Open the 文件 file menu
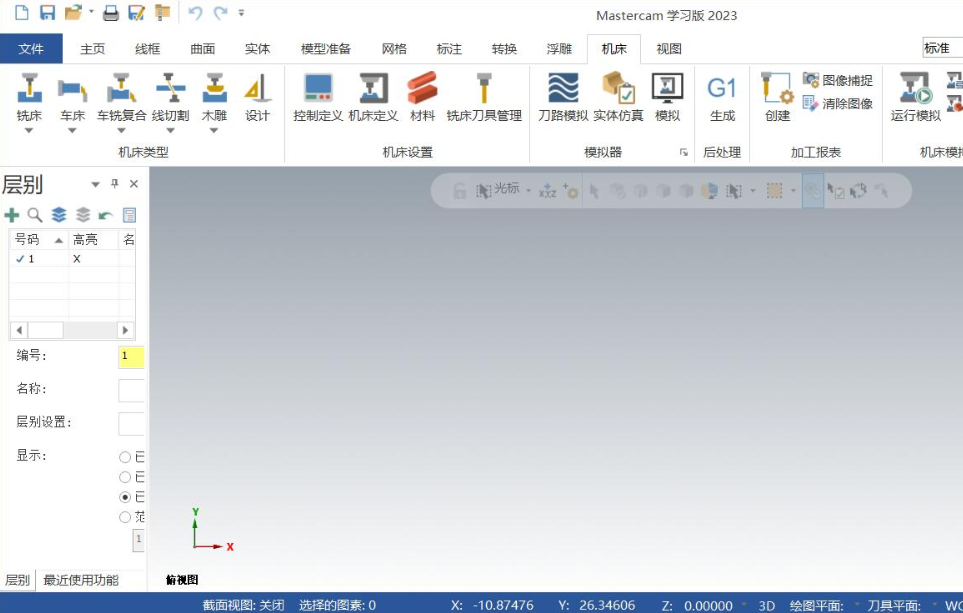 point(31,49)
